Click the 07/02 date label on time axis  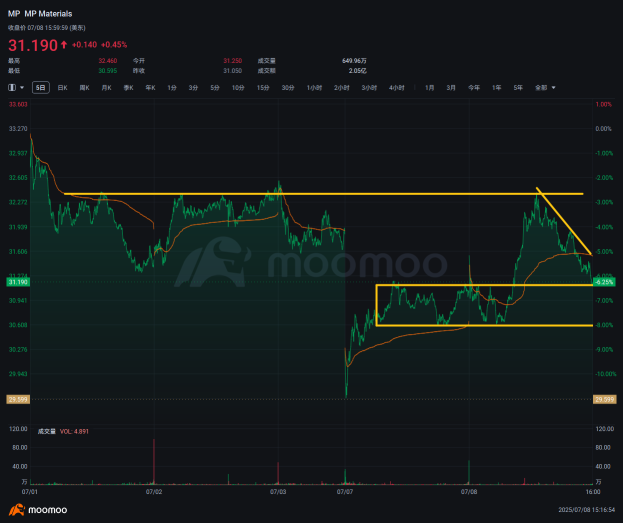(154, 492)
